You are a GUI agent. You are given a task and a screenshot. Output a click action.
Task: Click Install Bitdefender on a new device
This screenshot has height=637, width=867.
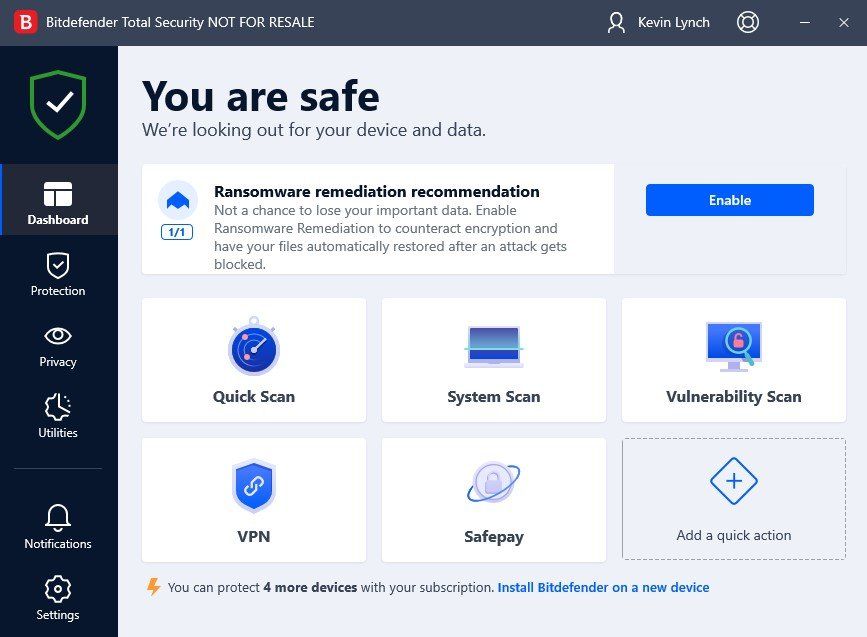click(602, 588)
